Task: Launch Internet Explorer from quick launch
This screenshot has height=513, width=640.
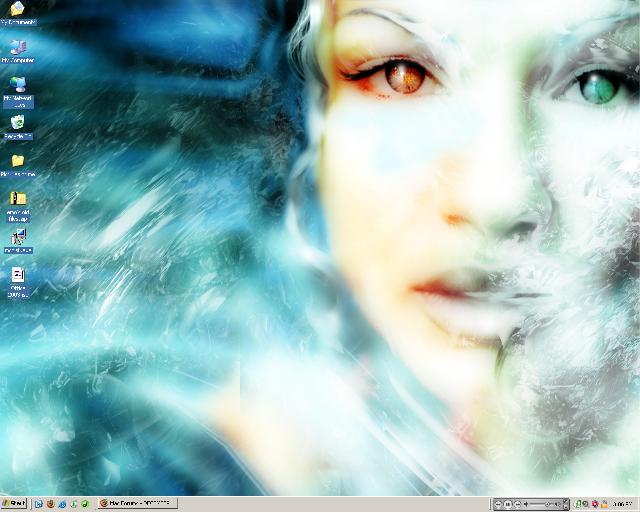Action: 62,504
